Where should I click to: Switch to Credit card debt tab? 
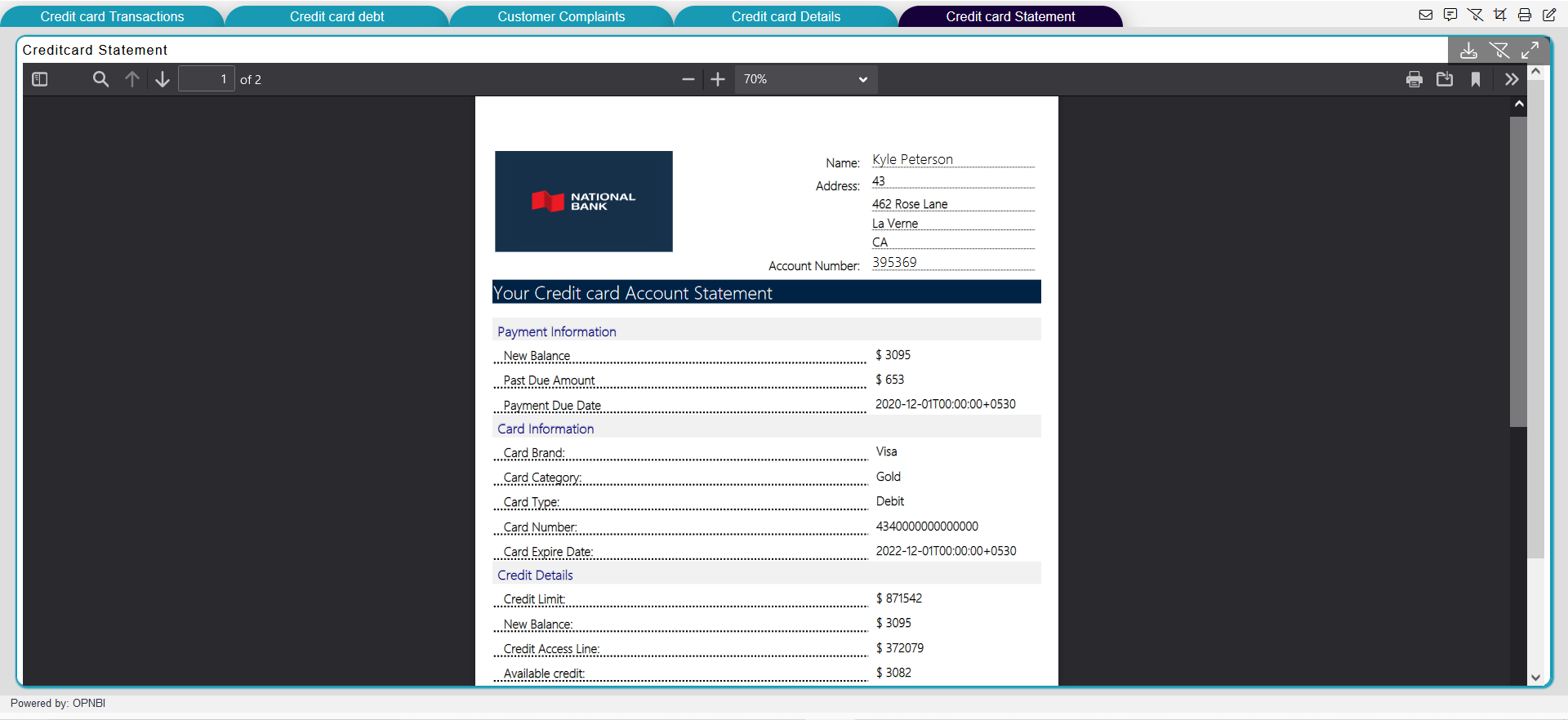tap(336, 16)
